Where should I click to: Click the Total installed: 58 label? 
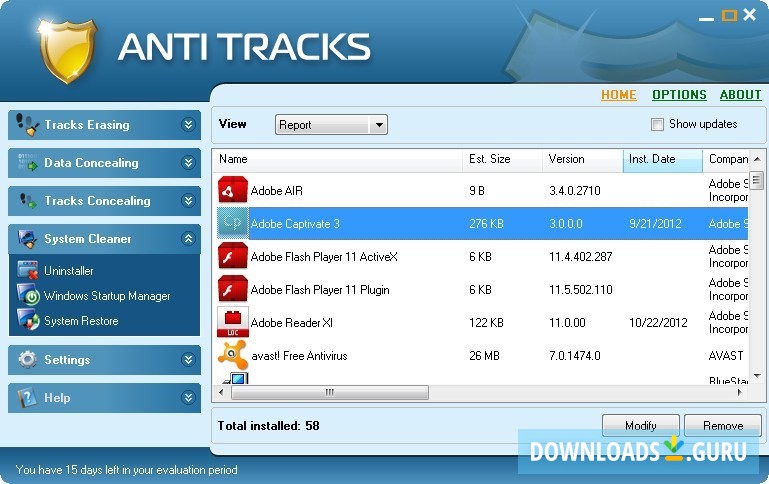coord(269,426)
